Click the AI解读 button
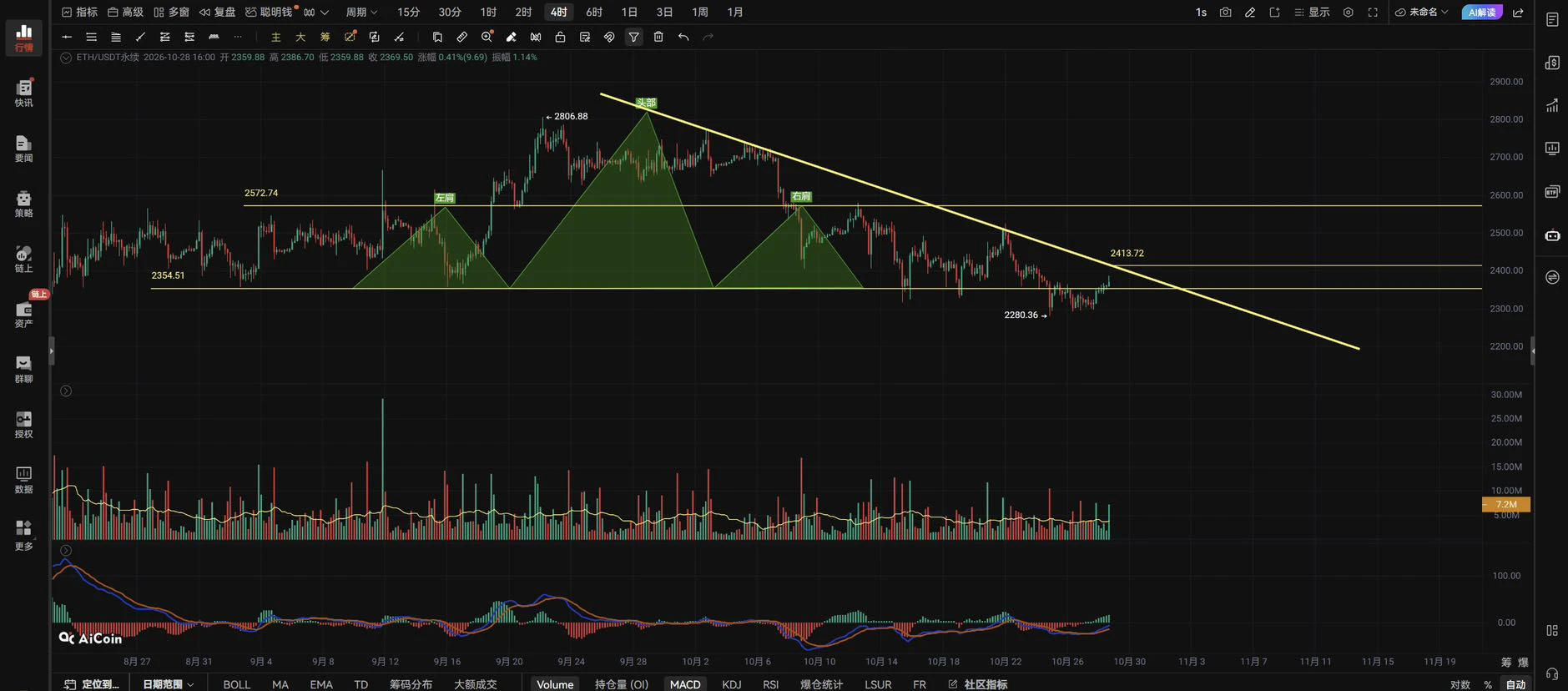The height and width of the screenshot is (691, 1568). coord(1482,13)
